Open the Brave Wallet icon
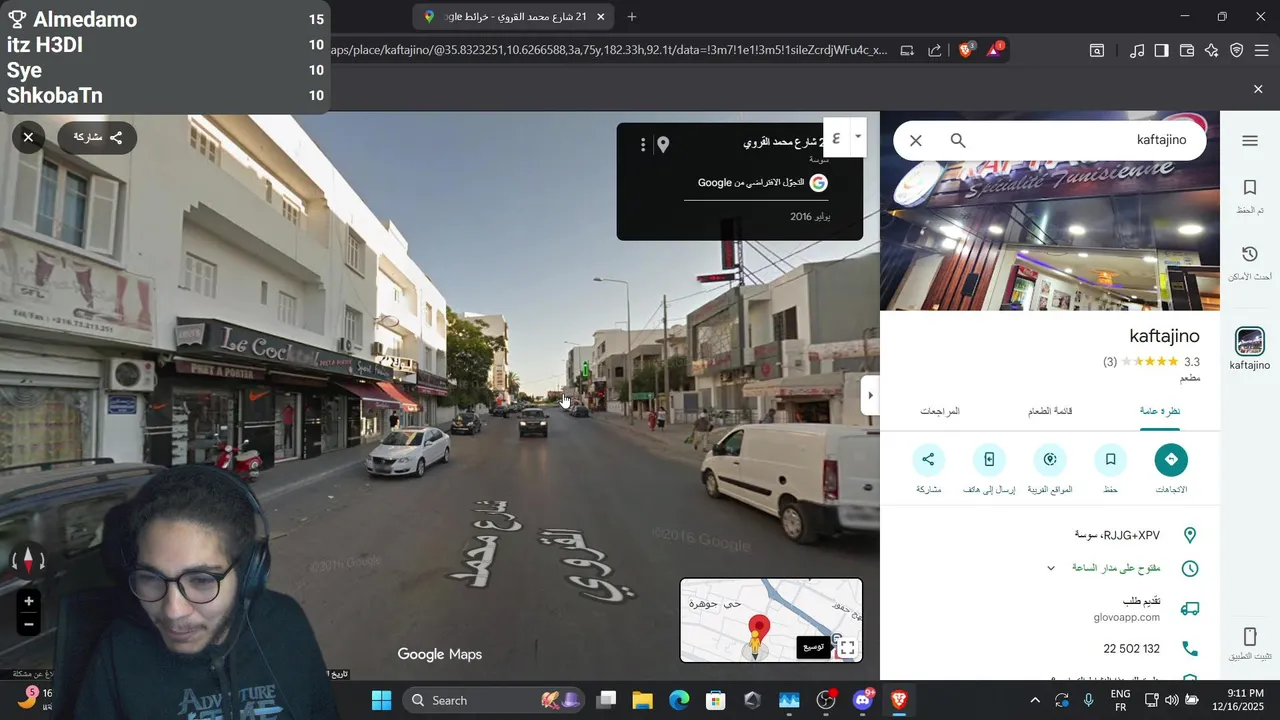 [x=1187, y=50]
